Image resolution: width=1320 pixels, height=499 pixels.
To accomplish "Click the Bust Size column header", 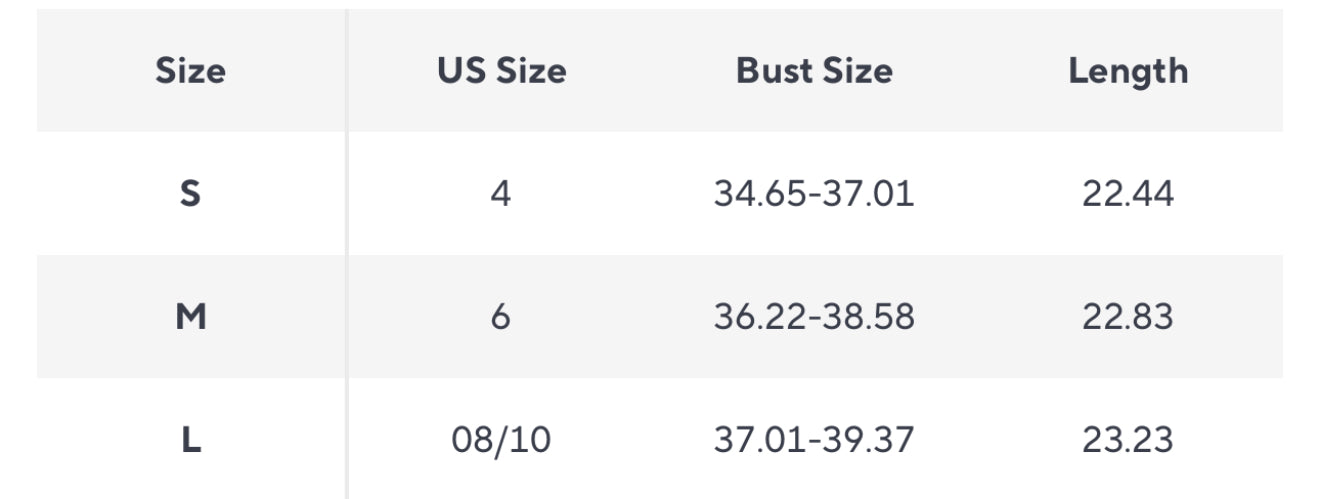I will (x=814, y=71).
